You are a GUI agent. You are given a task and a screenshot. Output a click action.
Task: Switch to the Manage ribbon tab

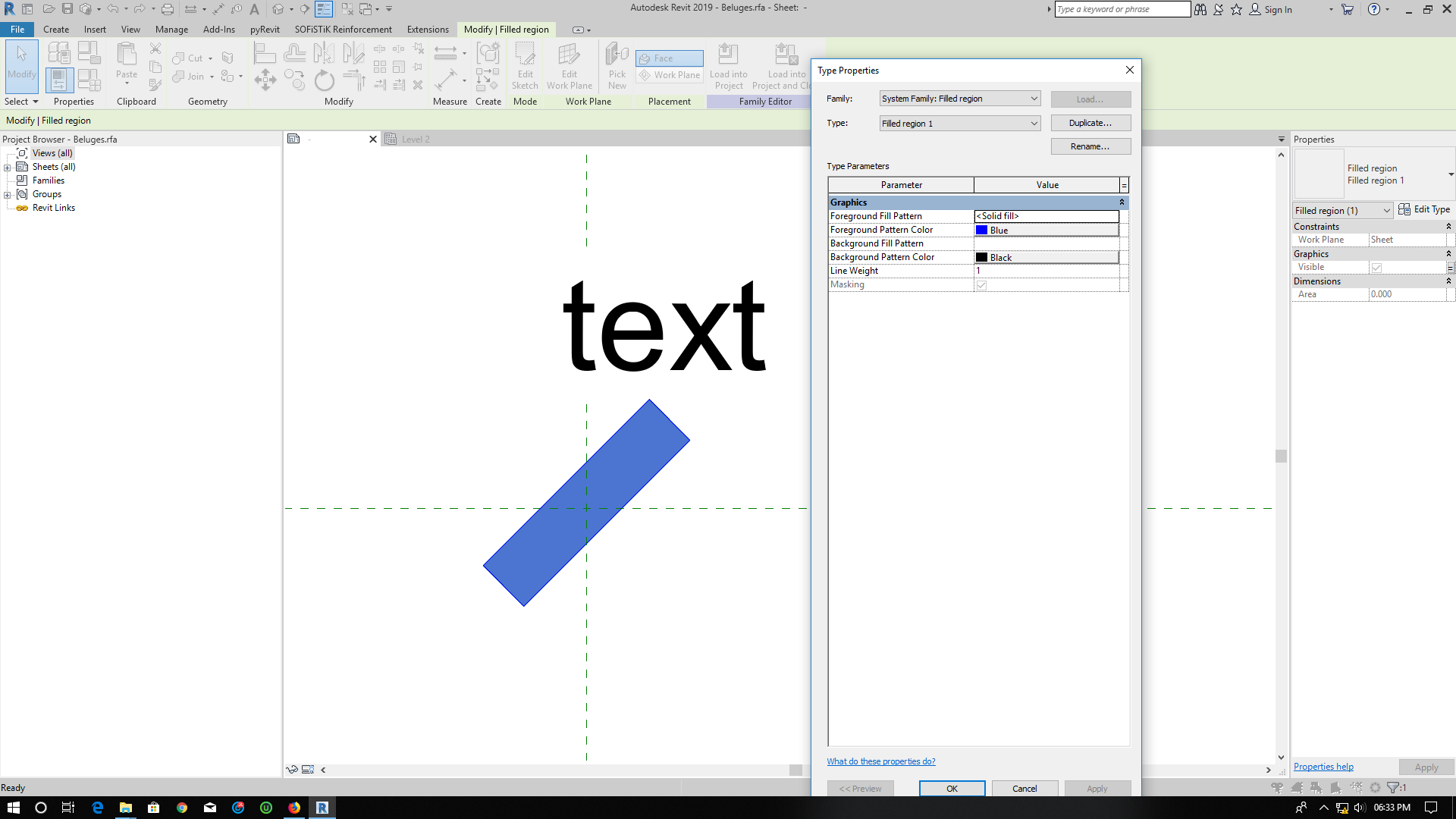point(171,29)
